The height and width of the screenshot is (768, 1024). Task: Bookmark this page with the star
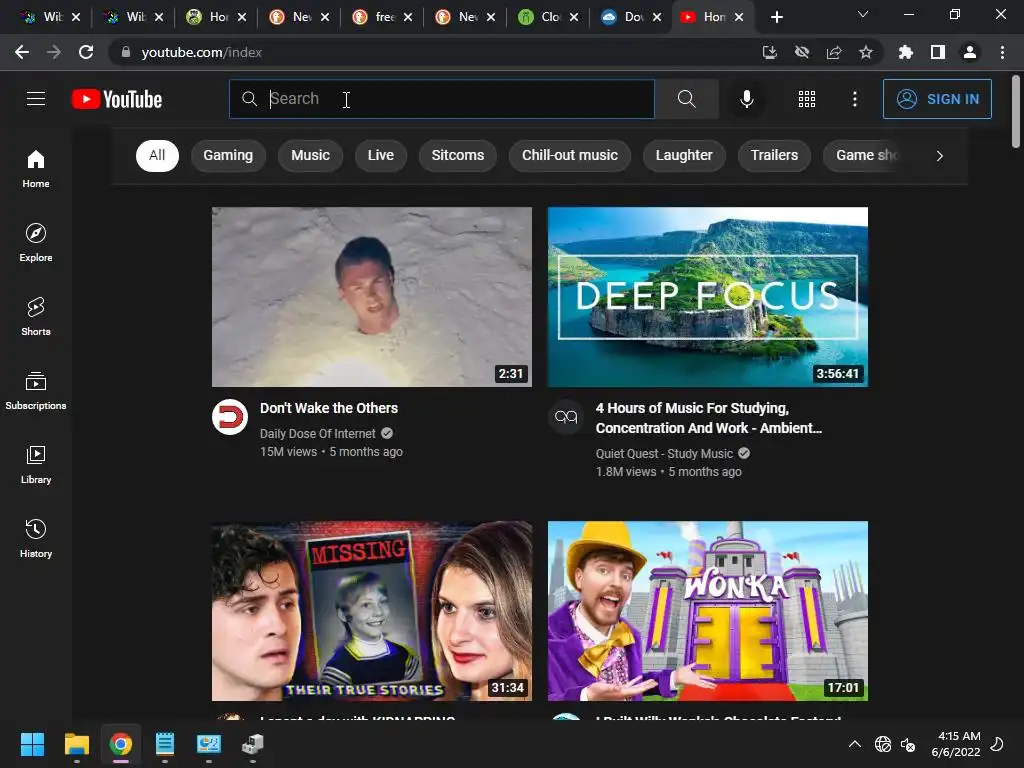coord(865,52)
